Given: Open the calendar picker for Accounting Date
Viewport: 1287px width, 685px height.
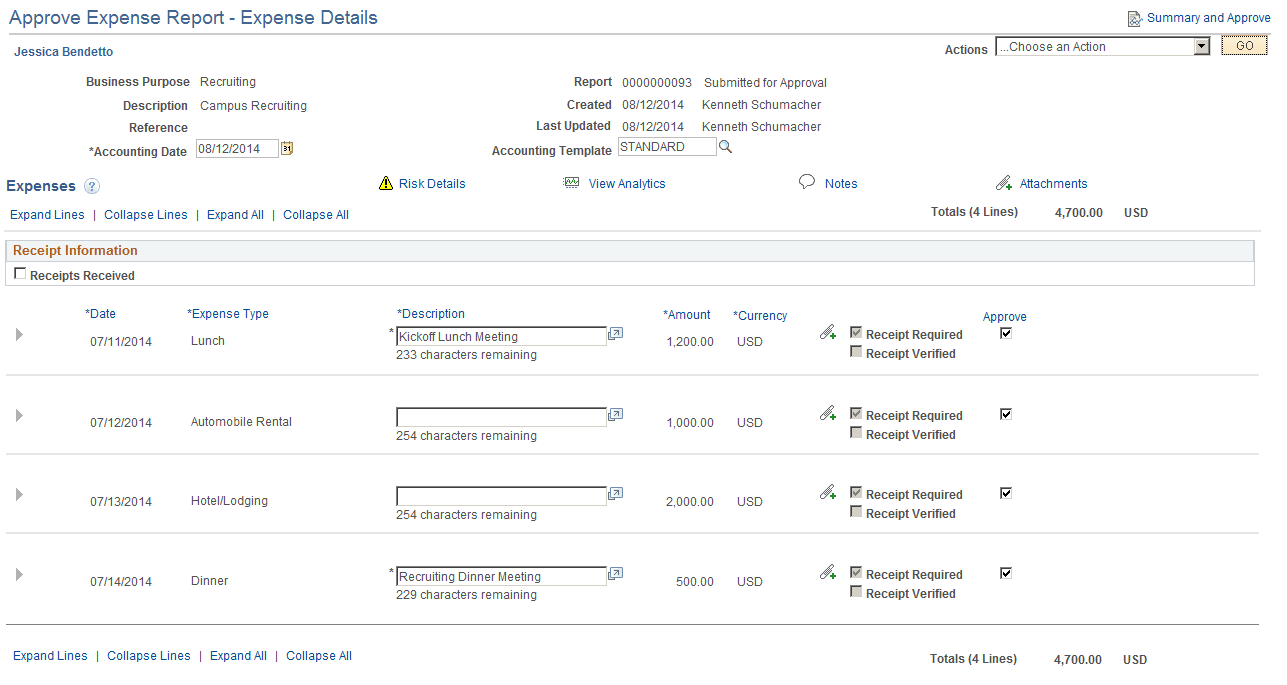Looking at the screenshot, I should 288,148.
